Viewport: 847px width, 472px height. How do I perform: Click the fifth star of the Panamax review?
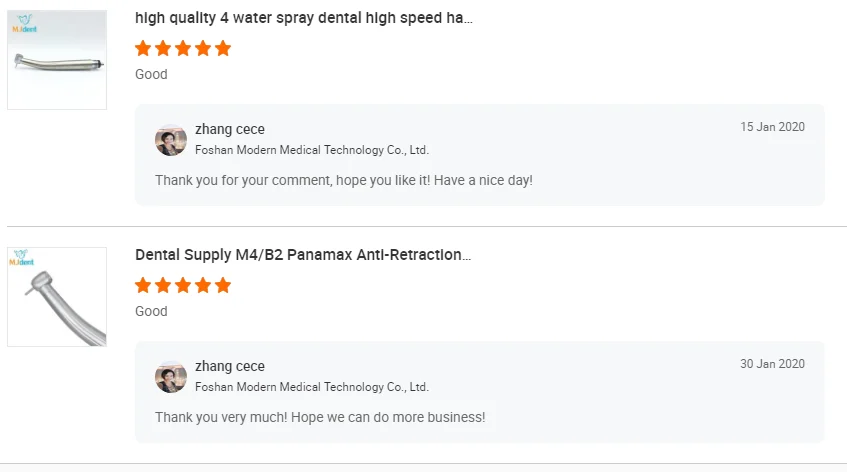pyautogui.click(x=223, y=285)
